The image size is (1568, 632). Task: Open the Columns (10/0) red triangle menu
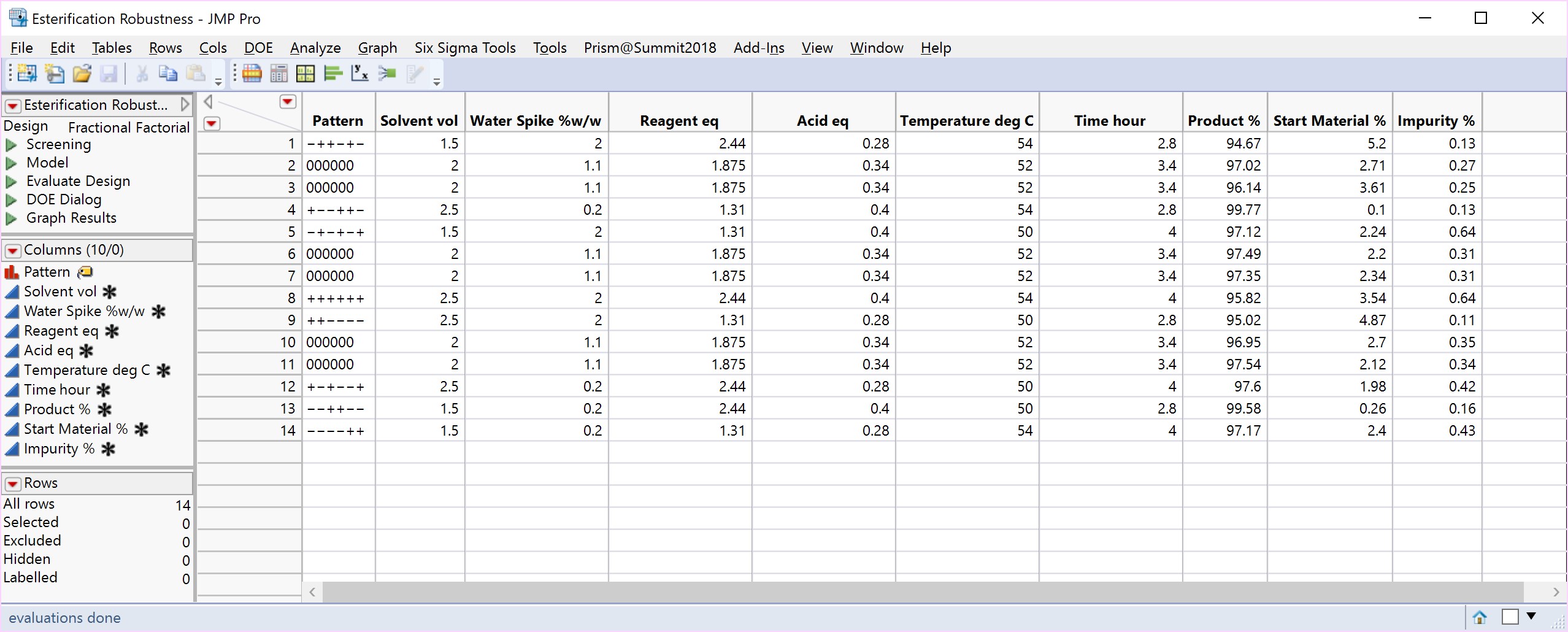12,250
